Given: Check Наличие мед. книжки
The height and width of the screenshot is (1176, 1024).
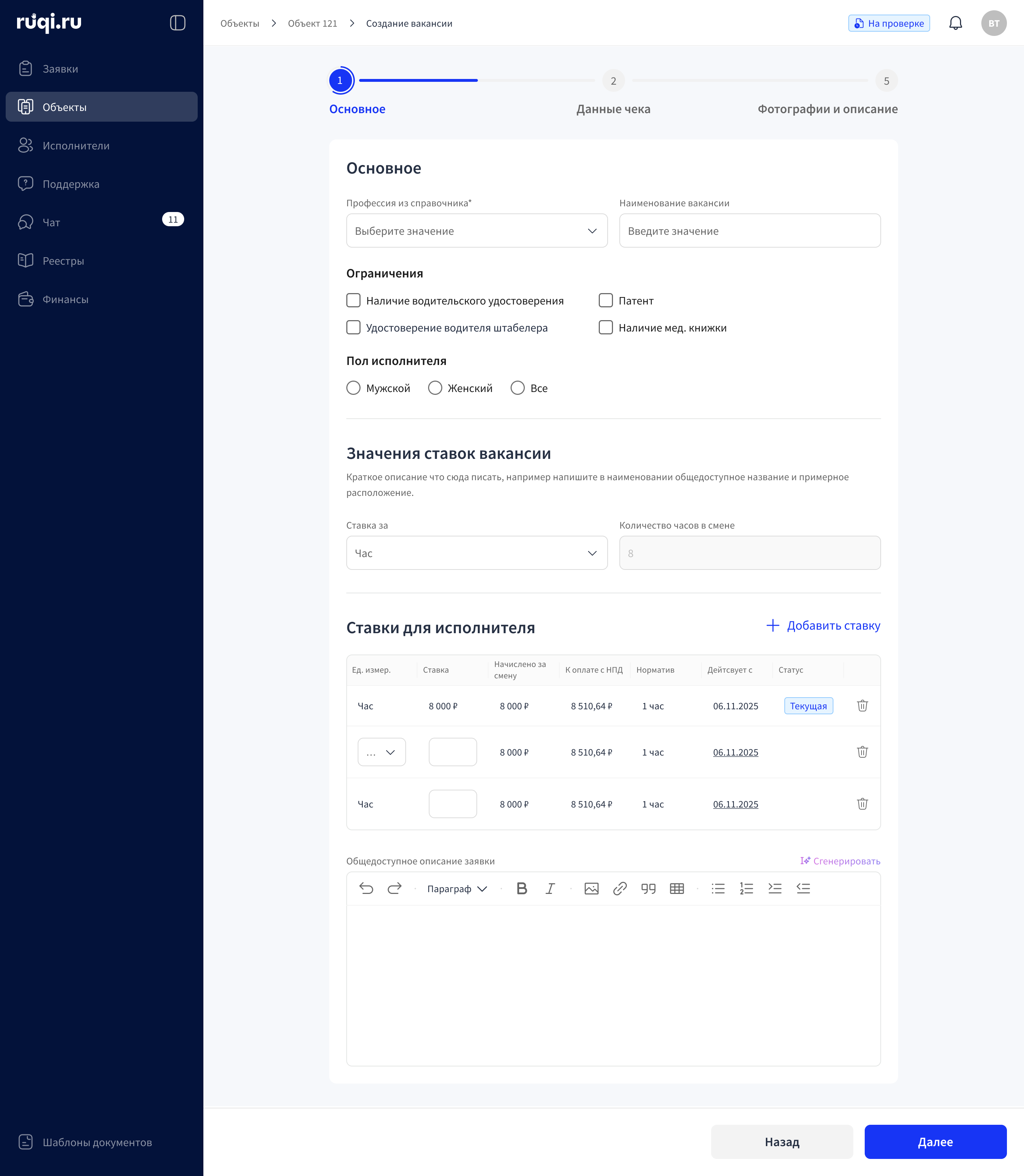Looking at the screenshot, I should pyautogui.click(x=606, y=328).
